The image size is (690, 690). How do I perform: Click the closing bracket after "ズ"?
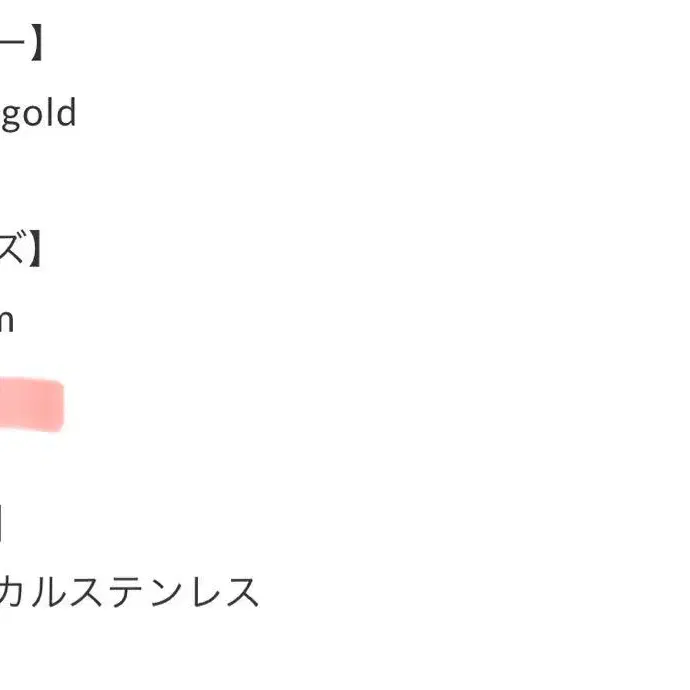35,248
